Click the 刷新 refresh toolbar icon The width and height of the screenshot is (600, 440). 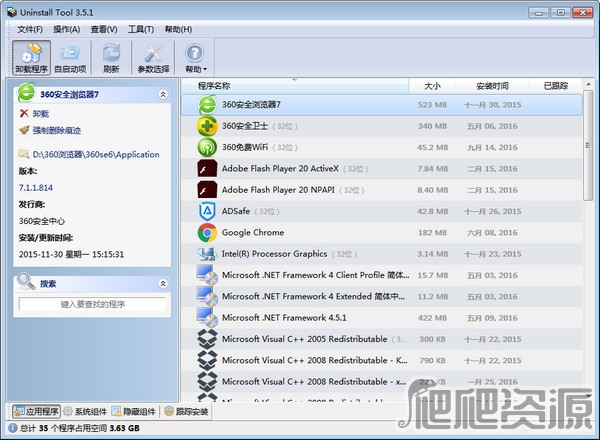111,58
